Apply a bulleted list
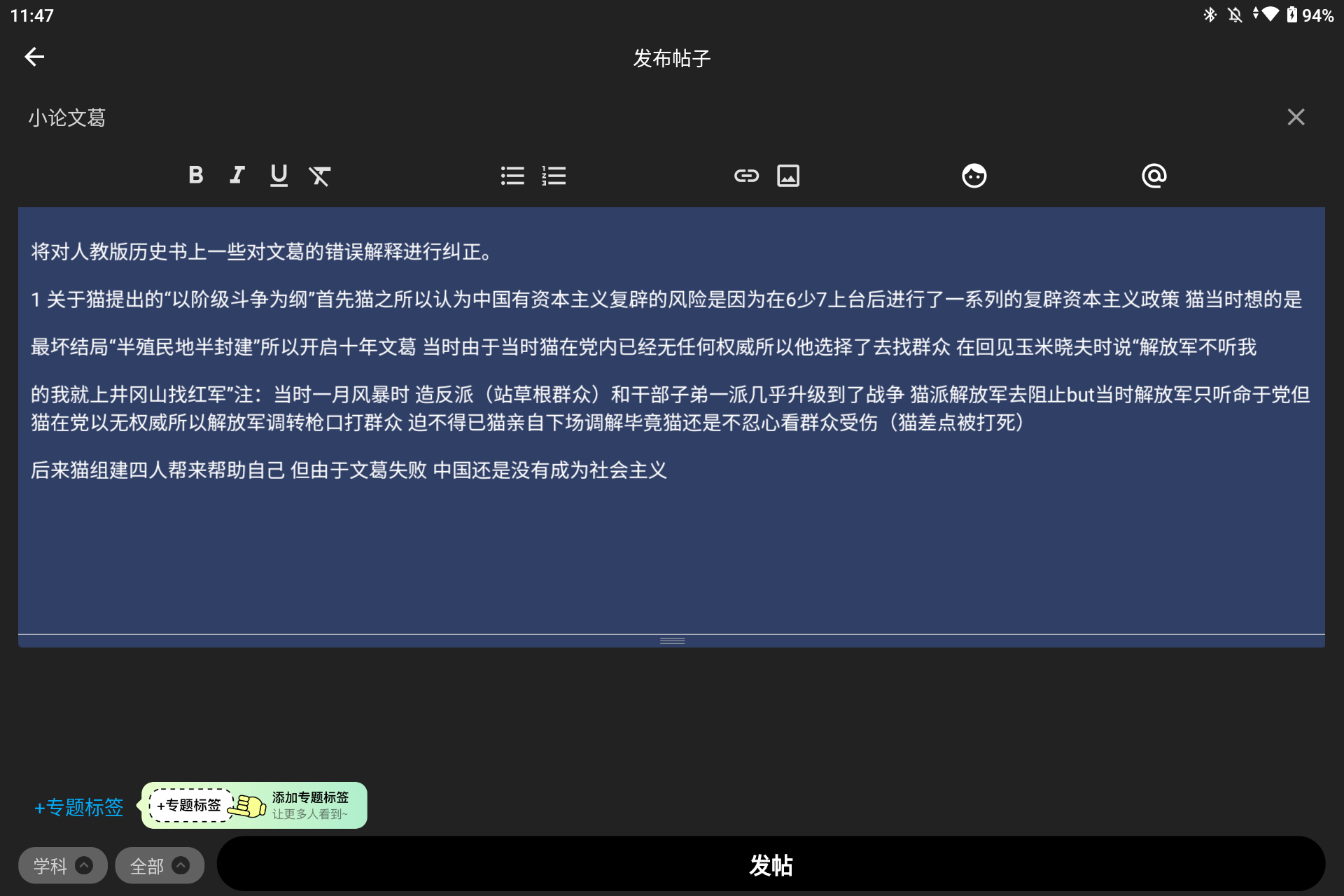Image resolution: width=1344 pixels, height=896 pixels. pyautogui.click(x=512, y=176)
